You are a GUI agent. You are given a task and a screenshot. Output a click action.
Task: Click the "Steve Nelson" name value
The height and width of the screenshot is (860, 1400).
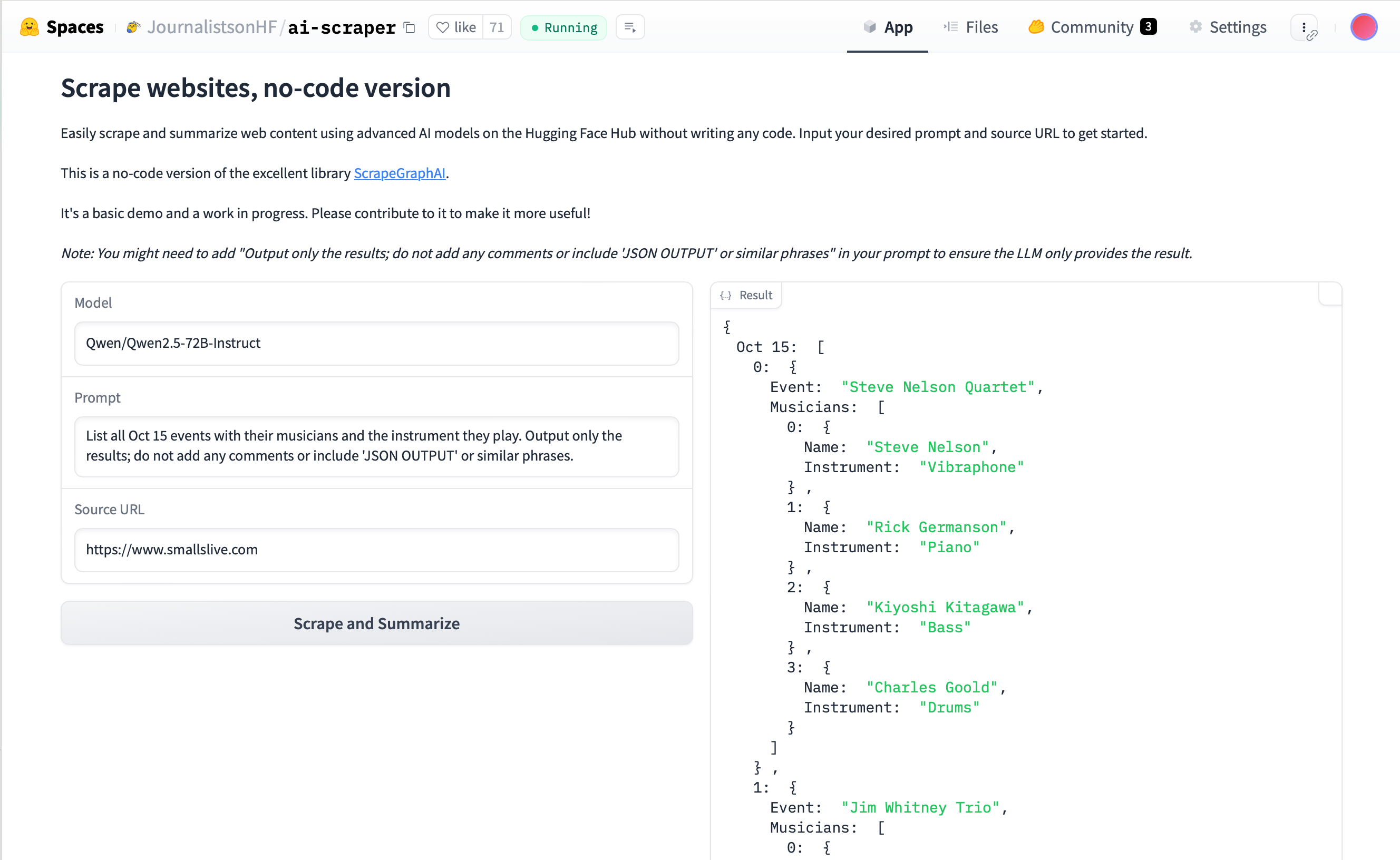point(927,447)
